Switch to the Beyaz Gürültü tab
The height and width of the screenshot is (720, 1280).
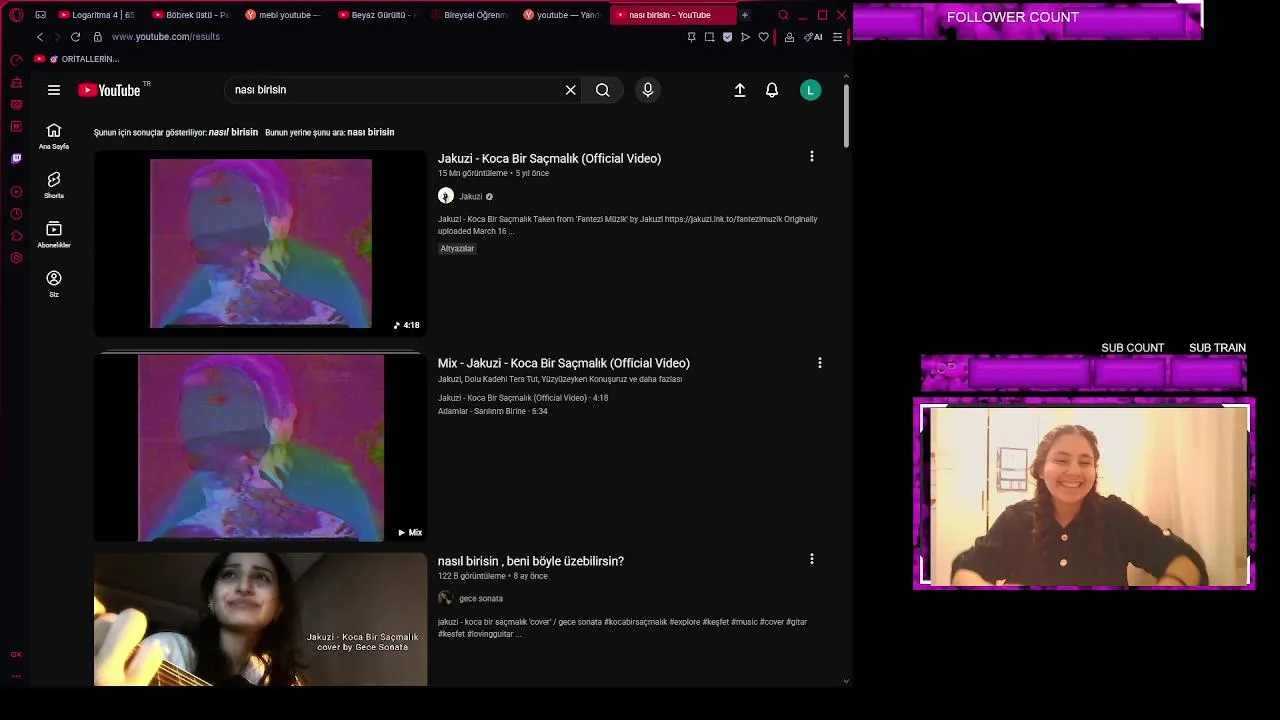[378, 15]
